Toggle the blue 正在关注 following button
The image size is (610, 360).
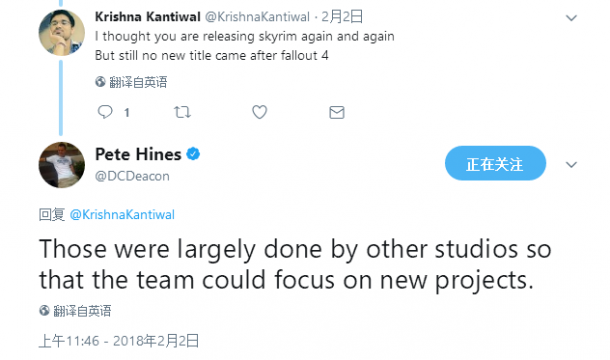click(x=495, y=163)
